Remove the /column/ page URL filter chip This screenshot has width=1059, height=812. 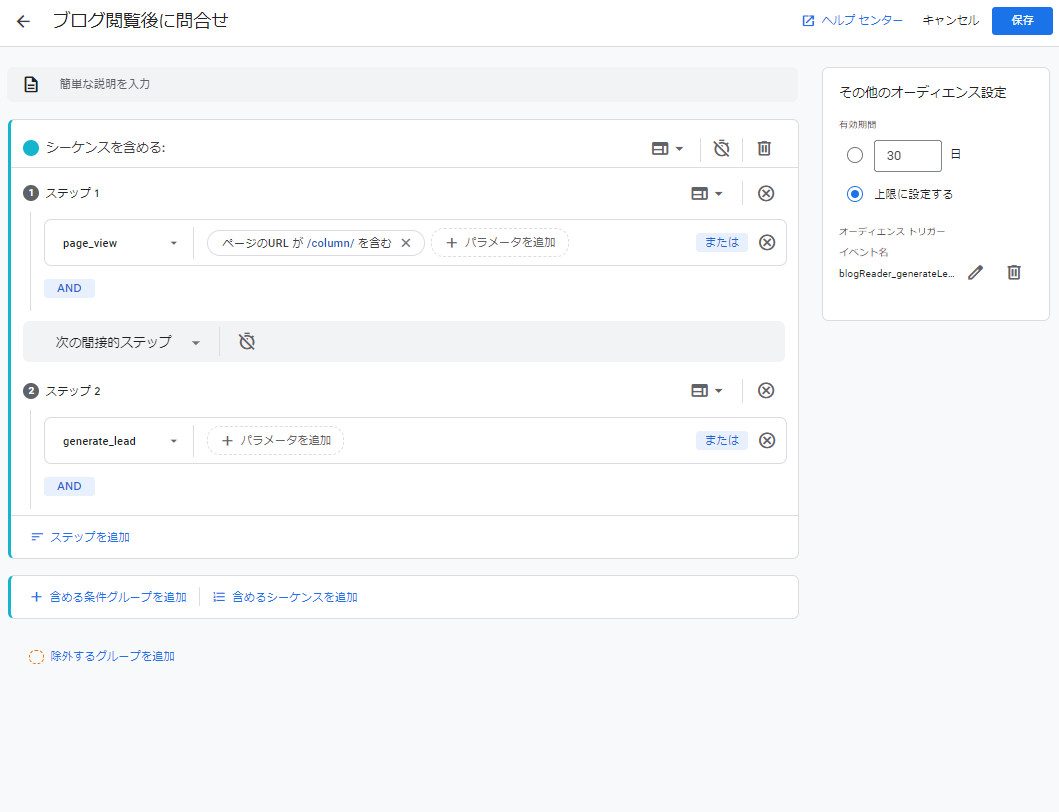tap(406, 243)
